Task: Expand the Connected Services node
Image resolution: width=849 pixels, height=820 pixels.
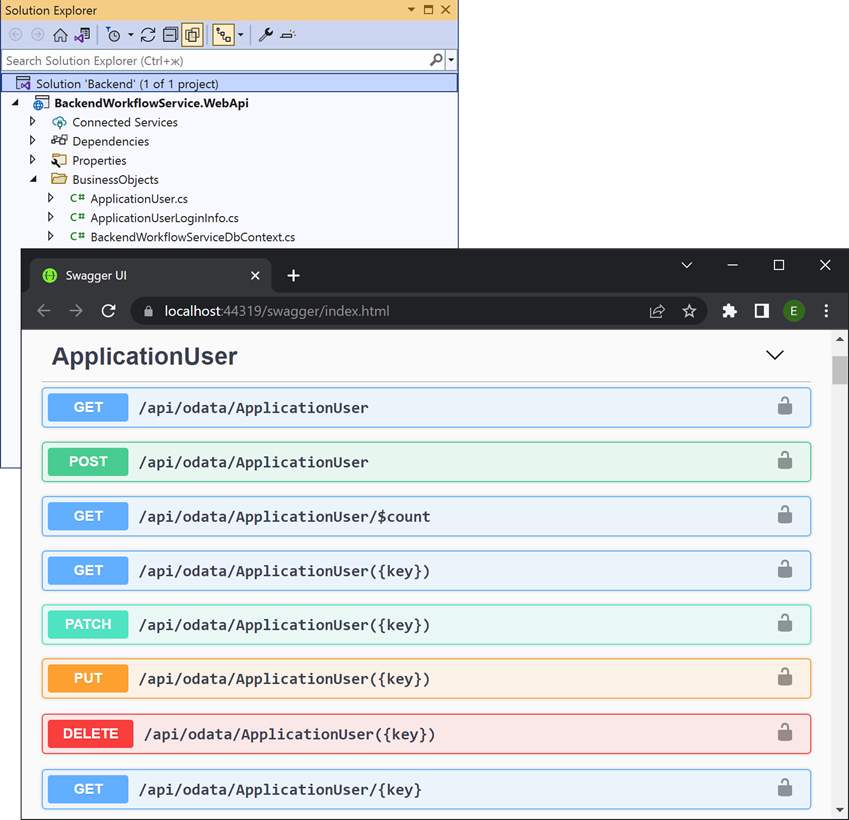Action: point(32,121)
